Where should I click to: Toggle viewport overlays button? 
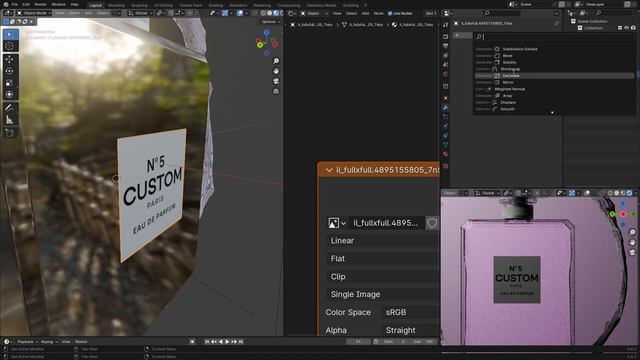(240, 13)
